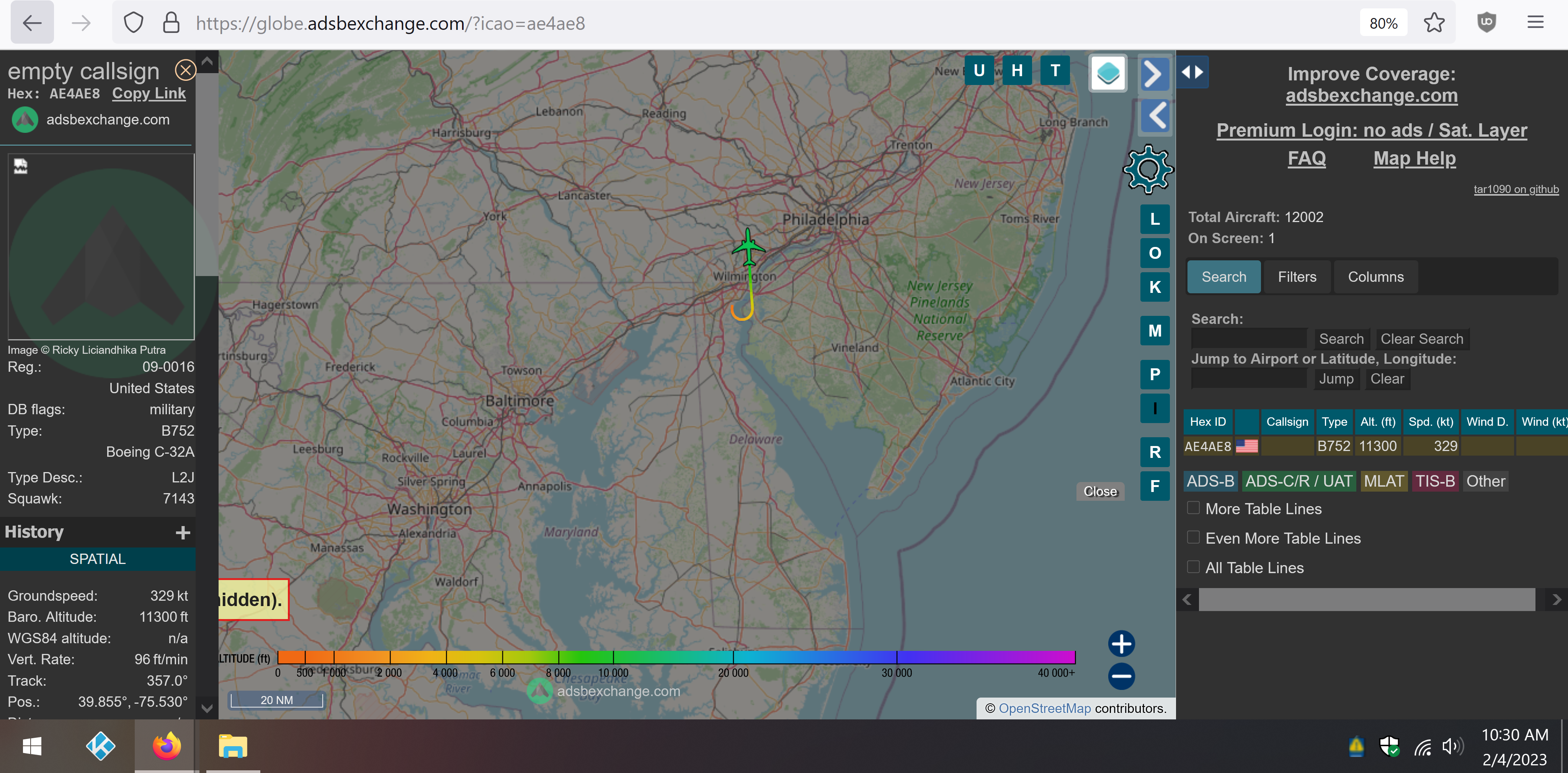Toggle the M multiselect button
The height and width of the screenshot is (773, 1568).
pyautogui.click(x=1155, y=331)
